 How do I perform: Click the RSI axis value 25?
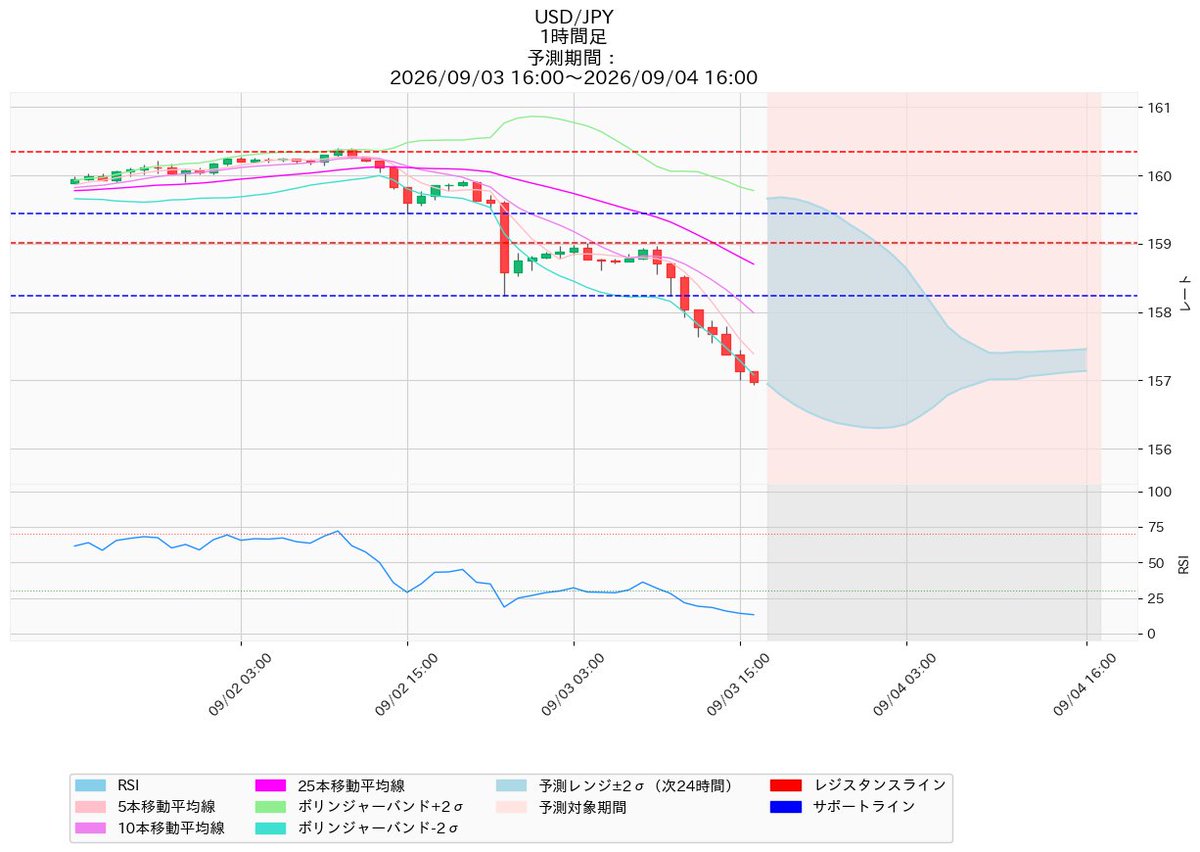1157,599
